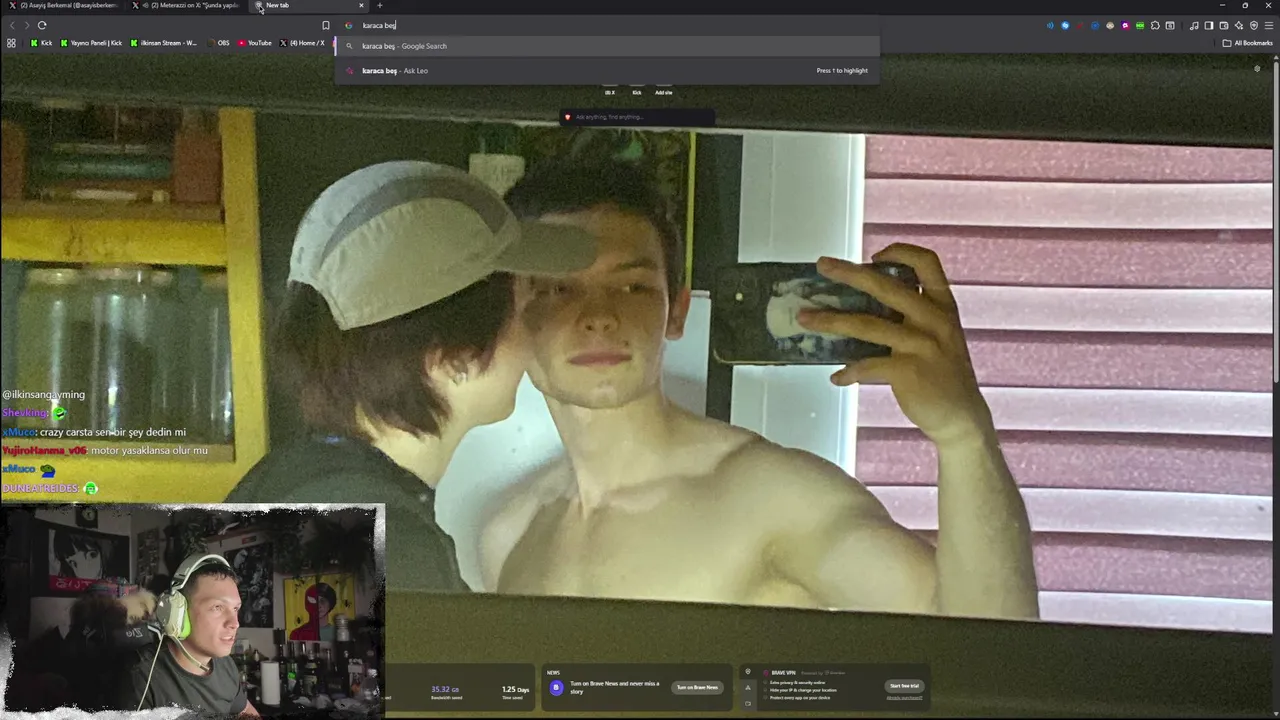Toggle the browser sidebar panel

pyautogui.click(x=1209, y=25)
